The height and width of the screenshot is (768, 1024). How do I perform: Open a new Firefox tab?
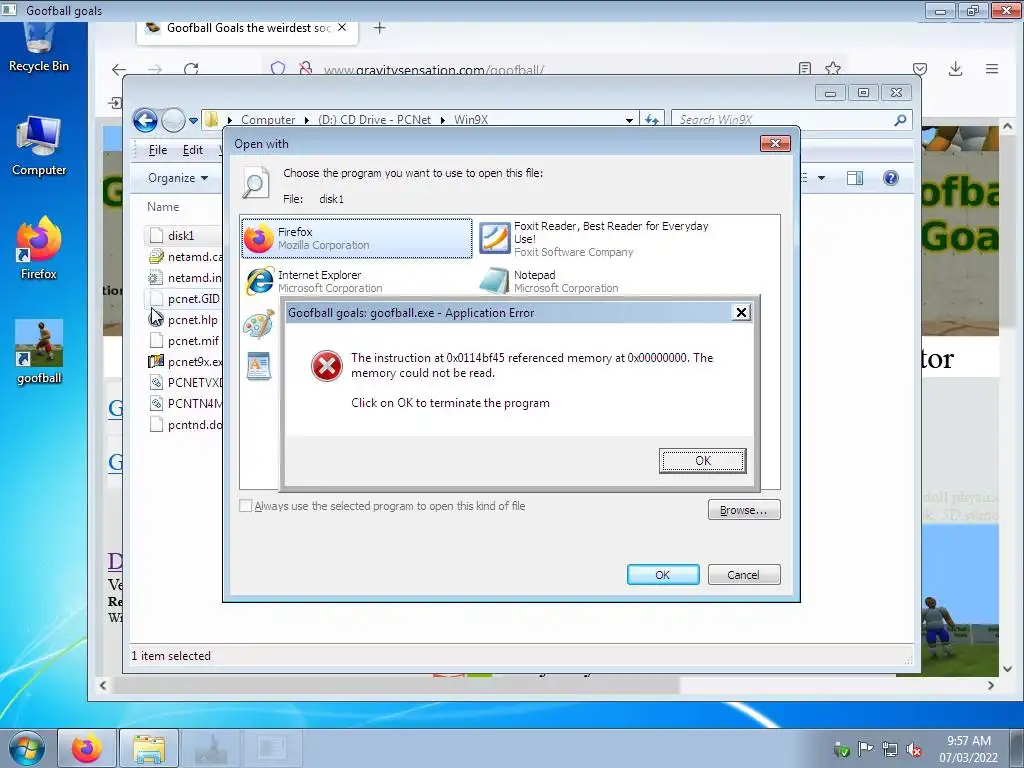(379, 27)
